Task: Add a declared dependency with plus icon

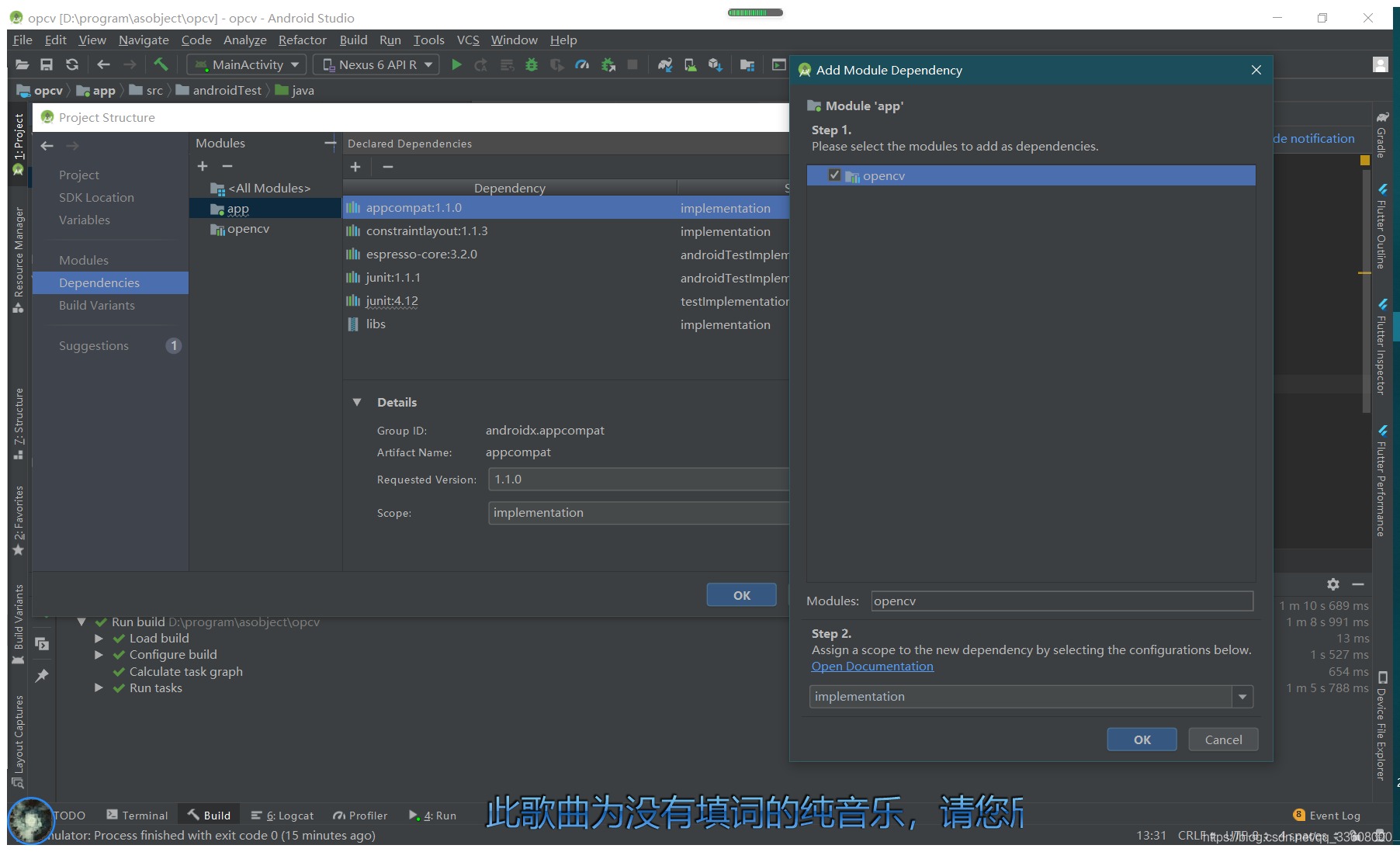Action: click(355, 167)
